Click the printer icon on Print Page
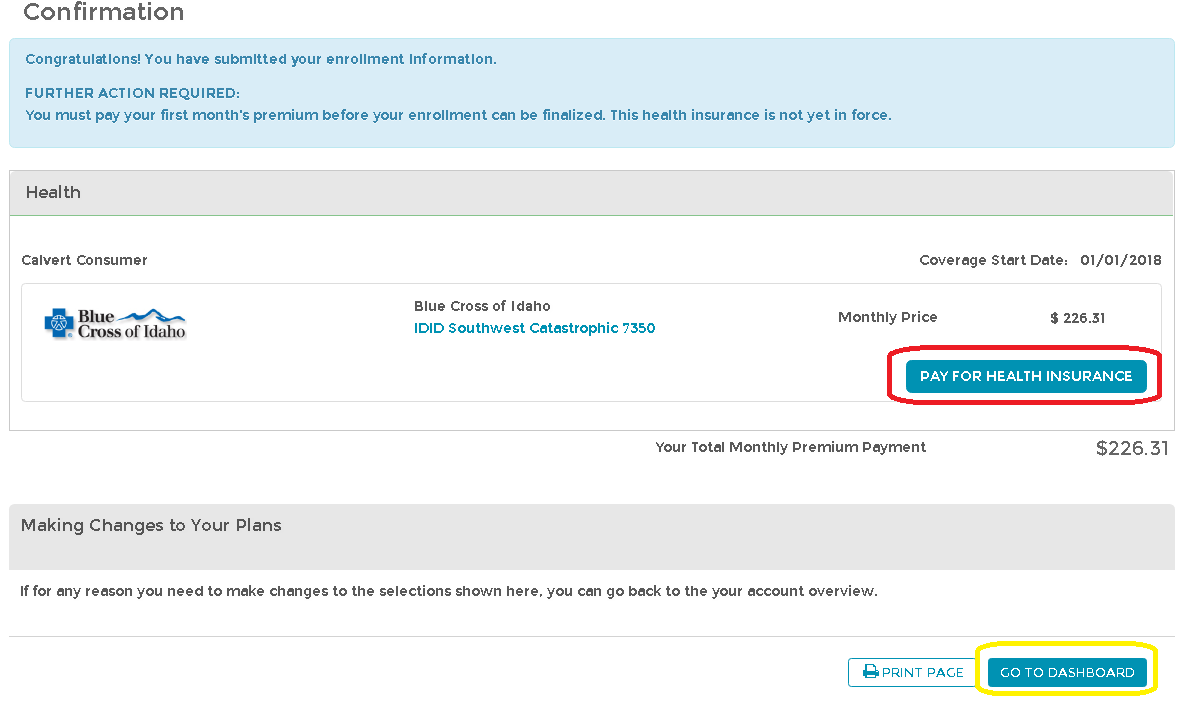 (x=870, y=672)
